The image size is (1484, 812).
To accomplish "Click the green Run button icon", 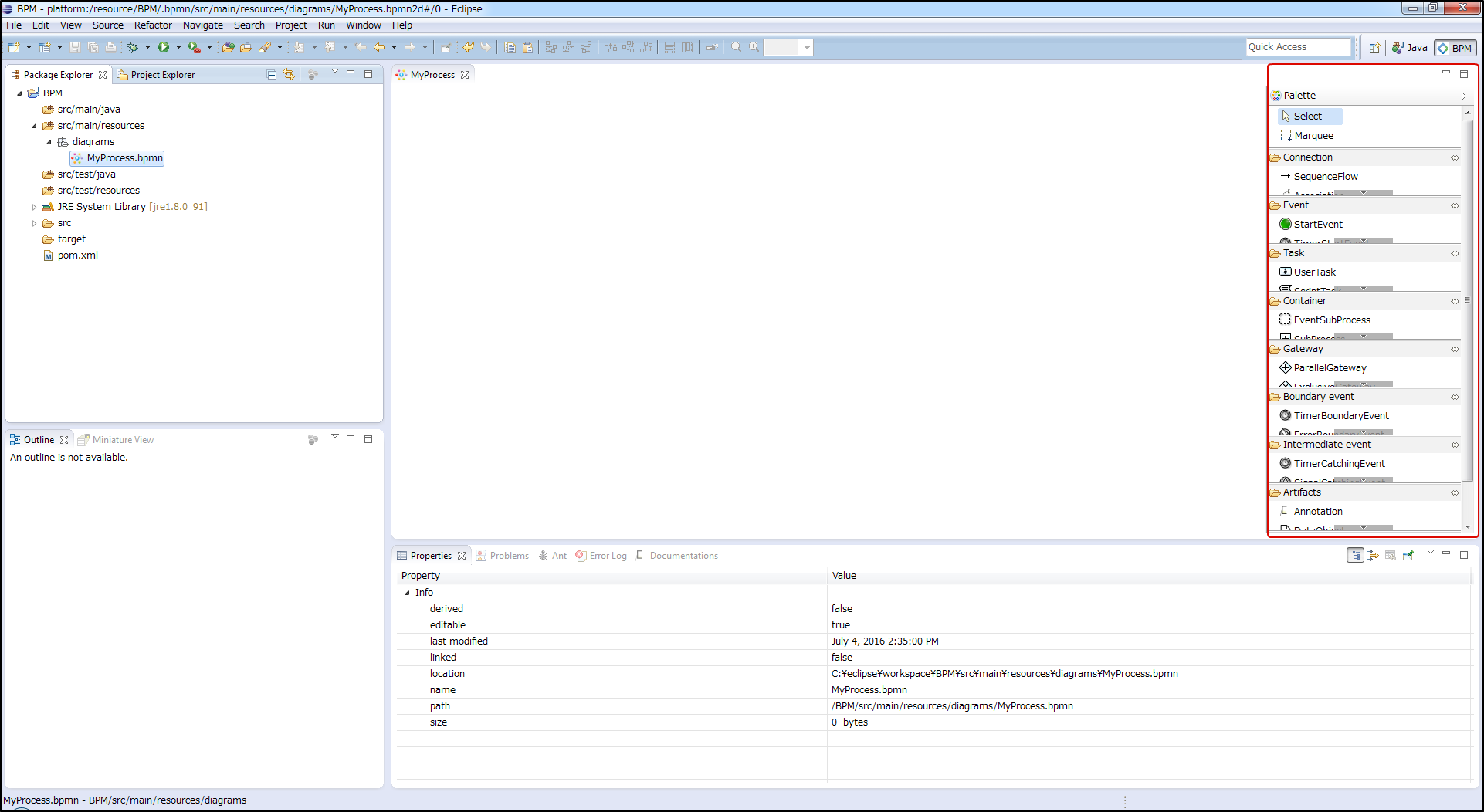I will pyautogui.click(x=164, y=47).
